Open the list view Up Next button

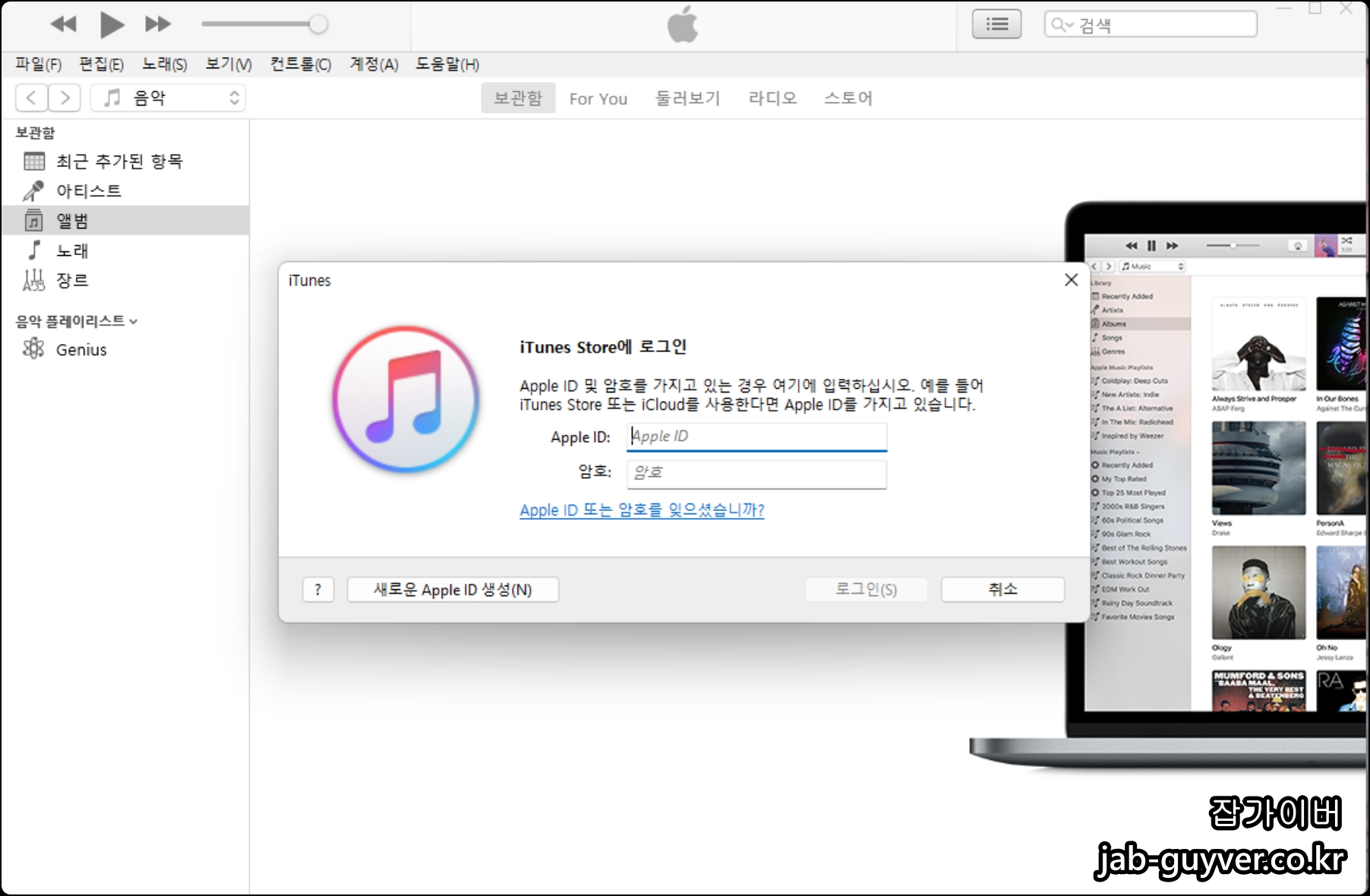(996, 24)
